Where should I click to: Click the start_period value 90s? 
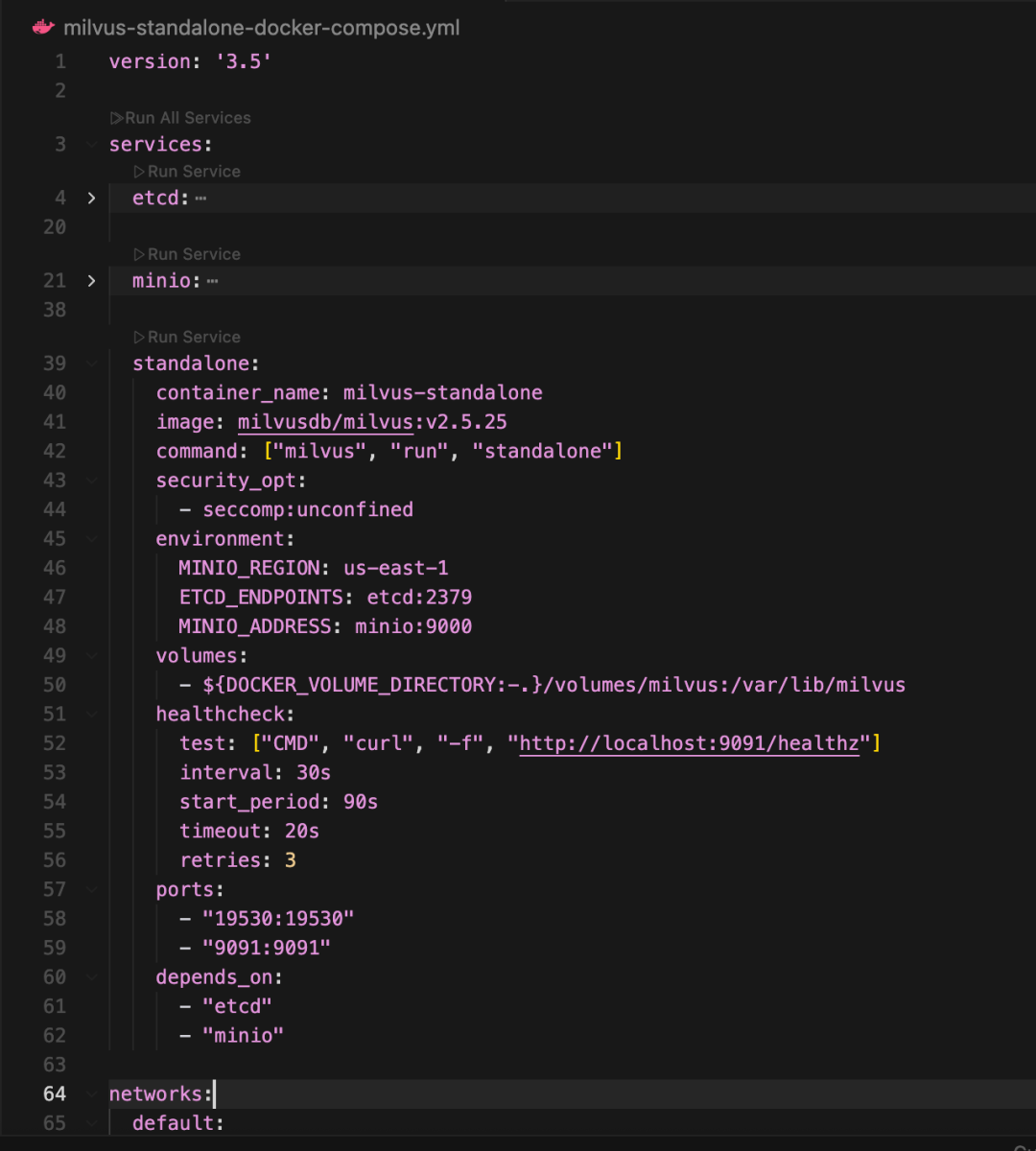(361, 802)
